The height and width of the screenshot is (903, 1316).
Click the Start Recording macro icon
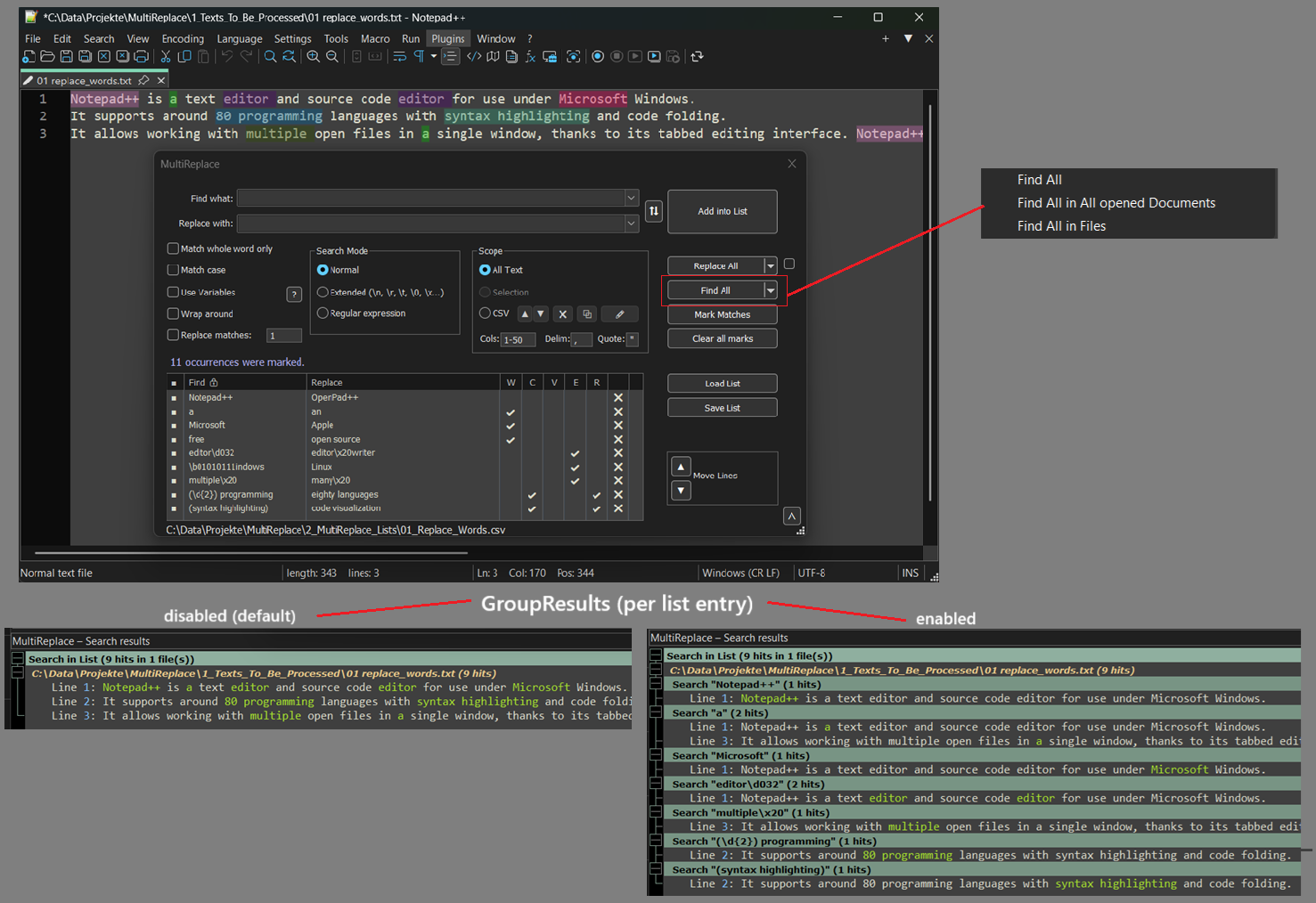tap(598, 56)
